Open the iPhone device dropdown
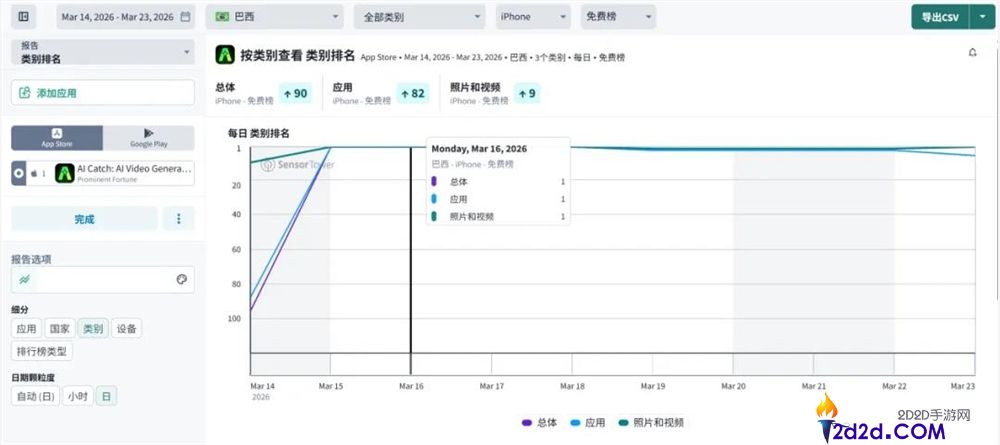 tap(533, 17)
